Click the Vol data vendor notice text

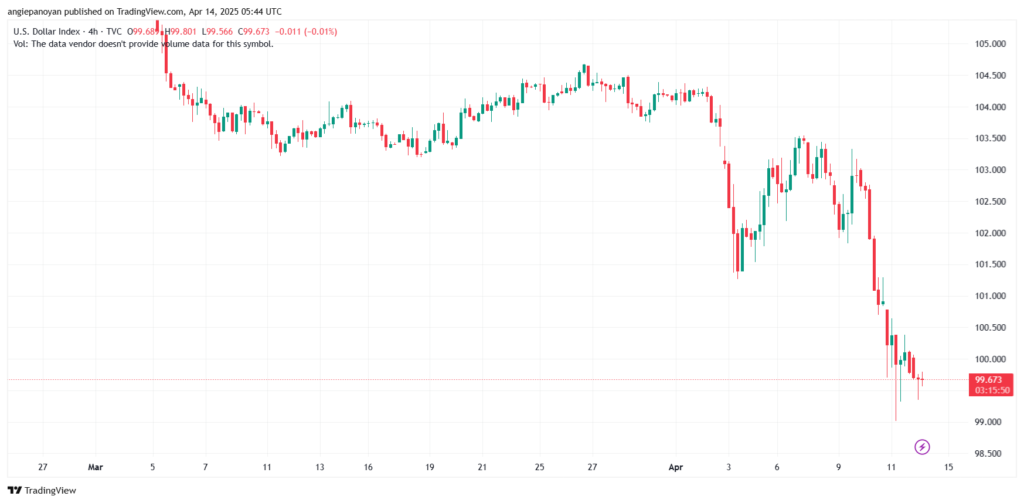click(141, 44)
